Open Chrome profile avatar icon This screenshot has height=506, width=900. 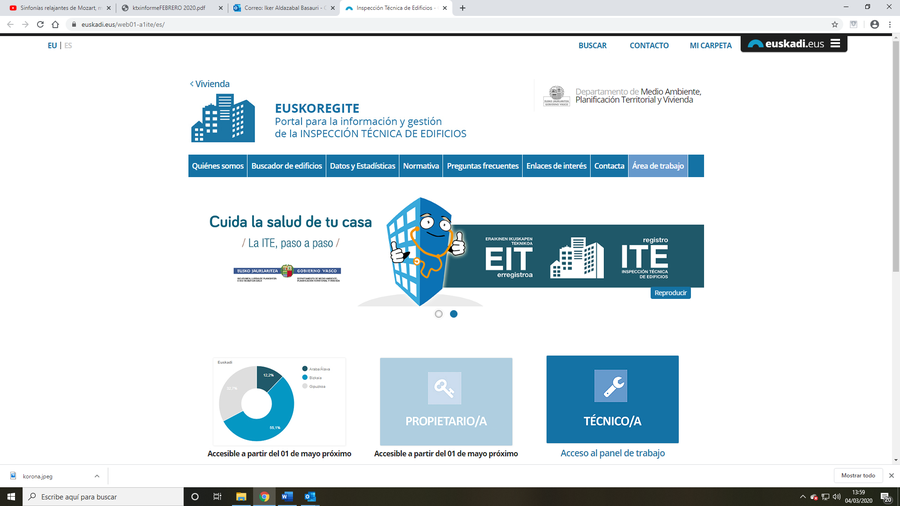click(x=874, y=25)
